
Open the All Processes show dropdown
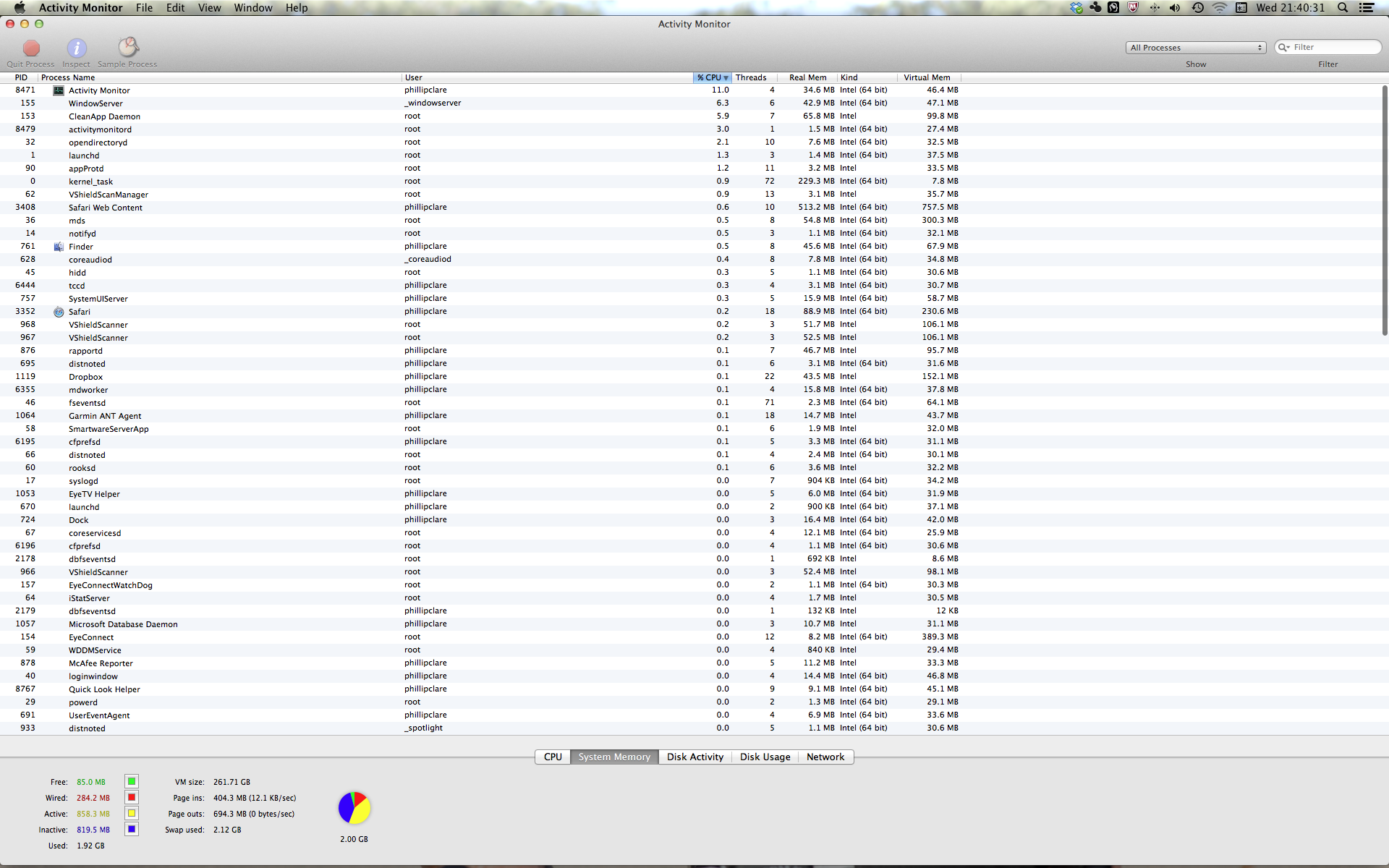pos(1196,48)
